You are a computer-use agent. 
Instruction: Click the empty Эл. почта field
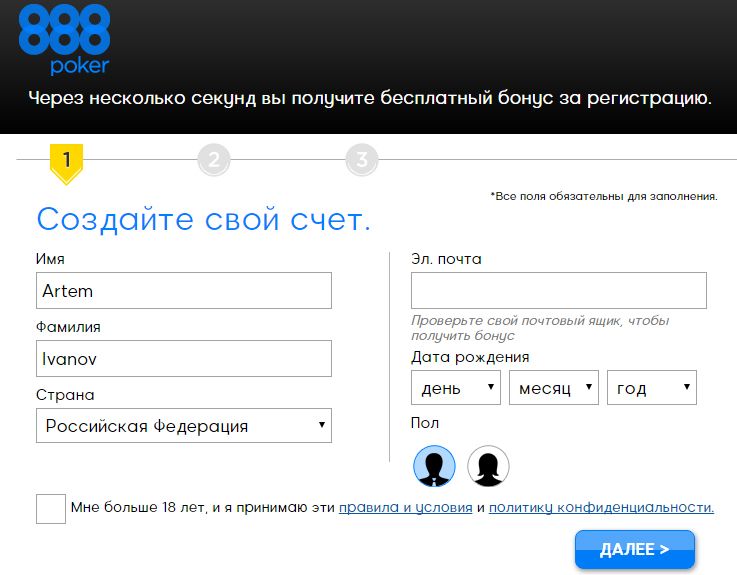point(558,291)
